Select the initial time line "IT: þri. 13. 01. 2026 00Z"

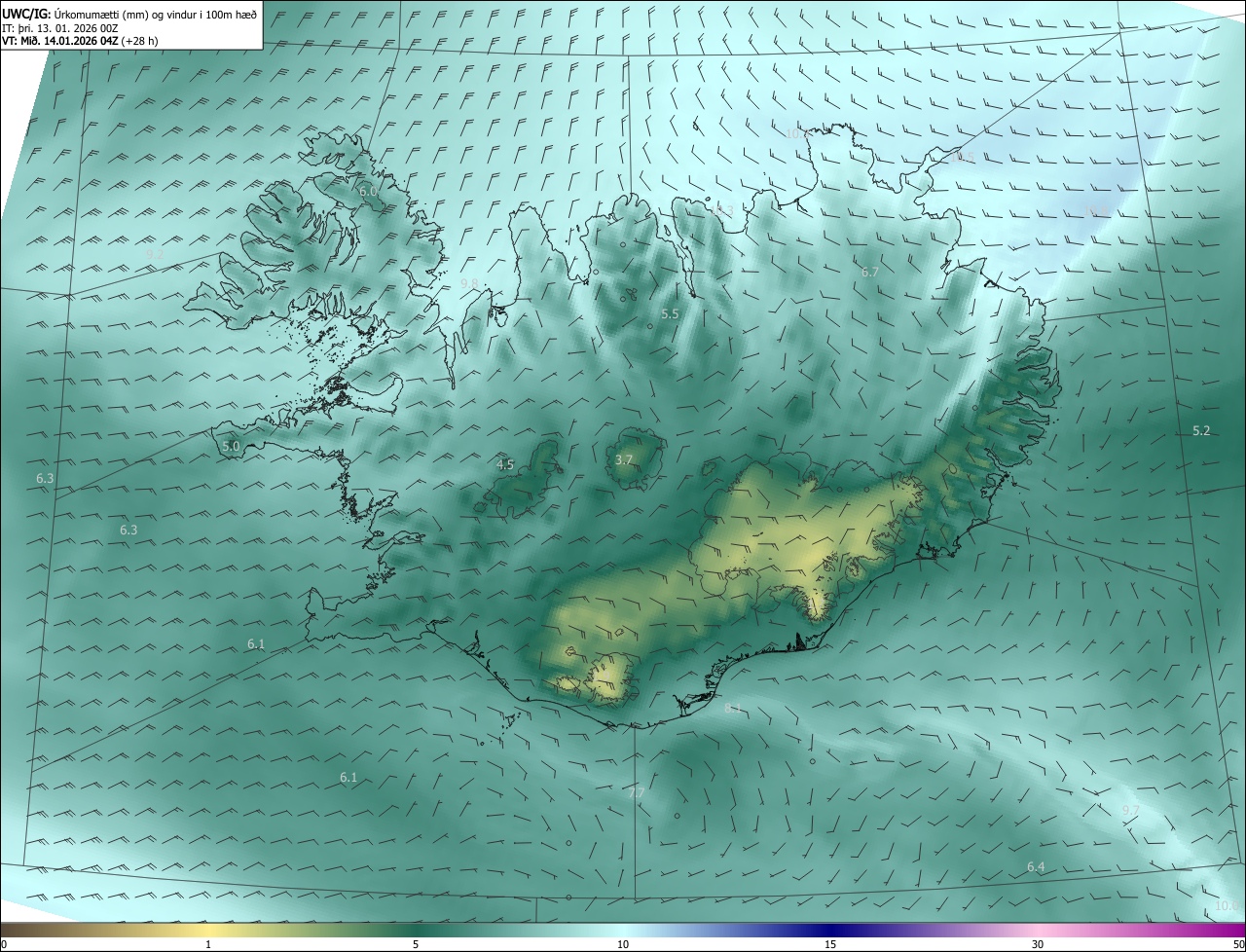[60, 27]
